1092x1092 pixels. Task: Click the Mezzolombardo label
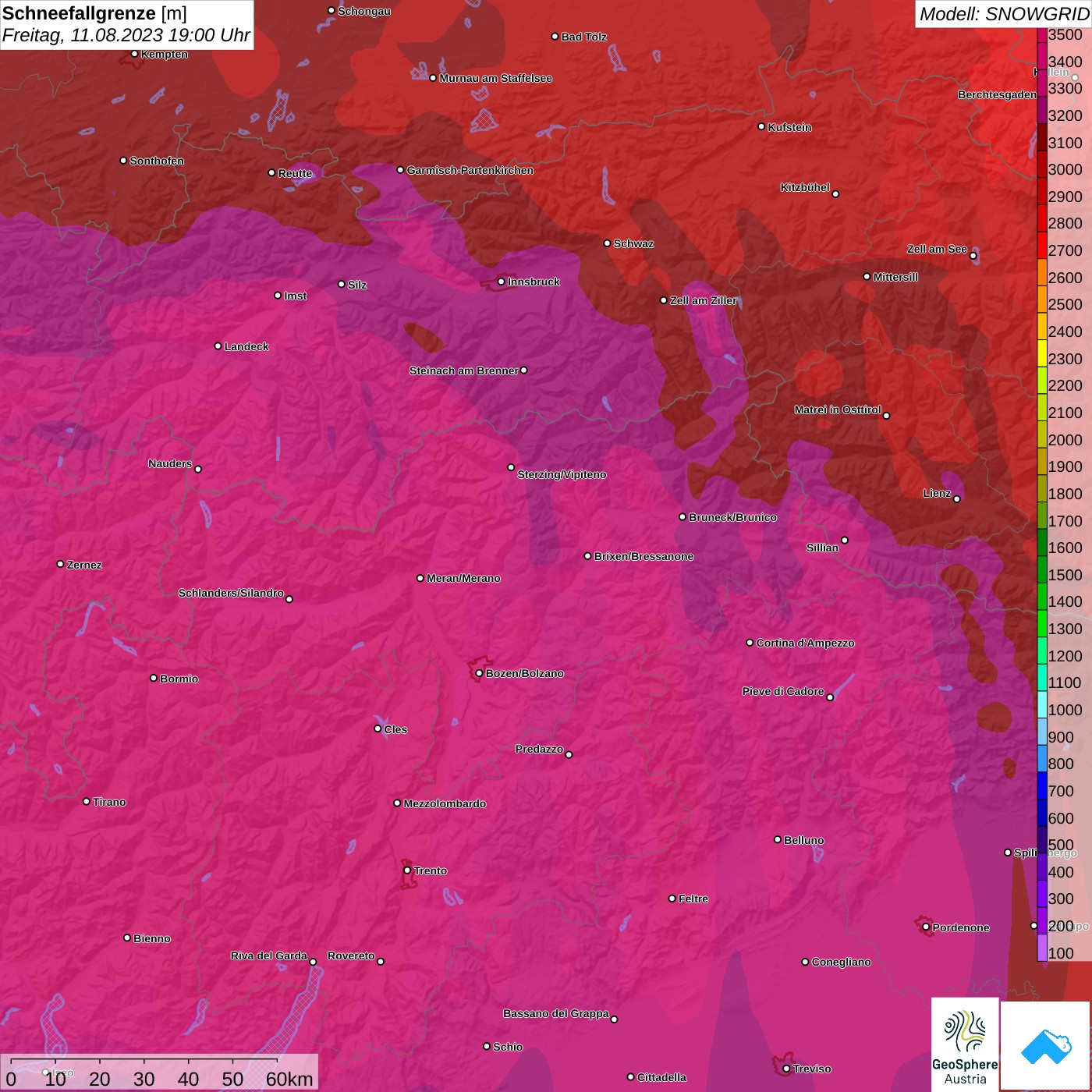pyautogui.click(x=445, y=803)
